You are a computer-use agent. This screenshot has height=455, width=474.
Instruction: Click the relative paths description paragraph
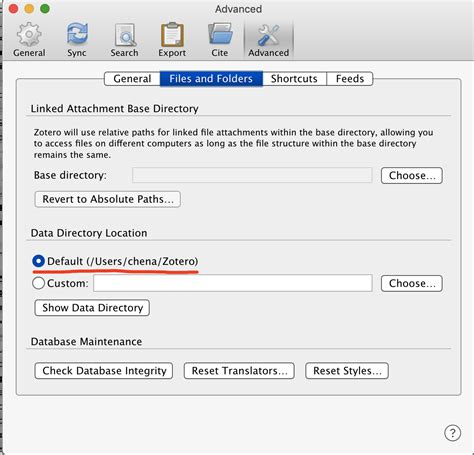coord(233,144)
